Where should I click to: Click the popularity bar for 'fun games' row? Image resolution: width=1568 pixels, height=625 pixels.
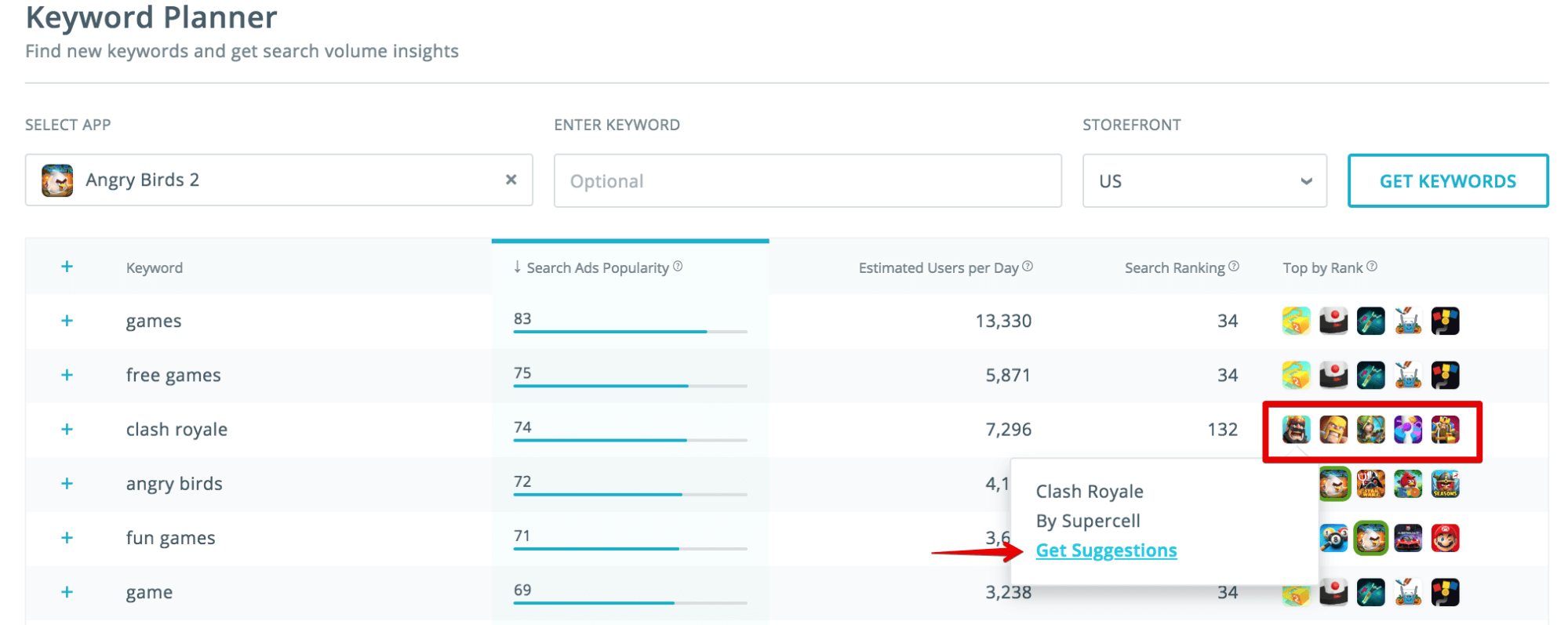coord(630,549)
